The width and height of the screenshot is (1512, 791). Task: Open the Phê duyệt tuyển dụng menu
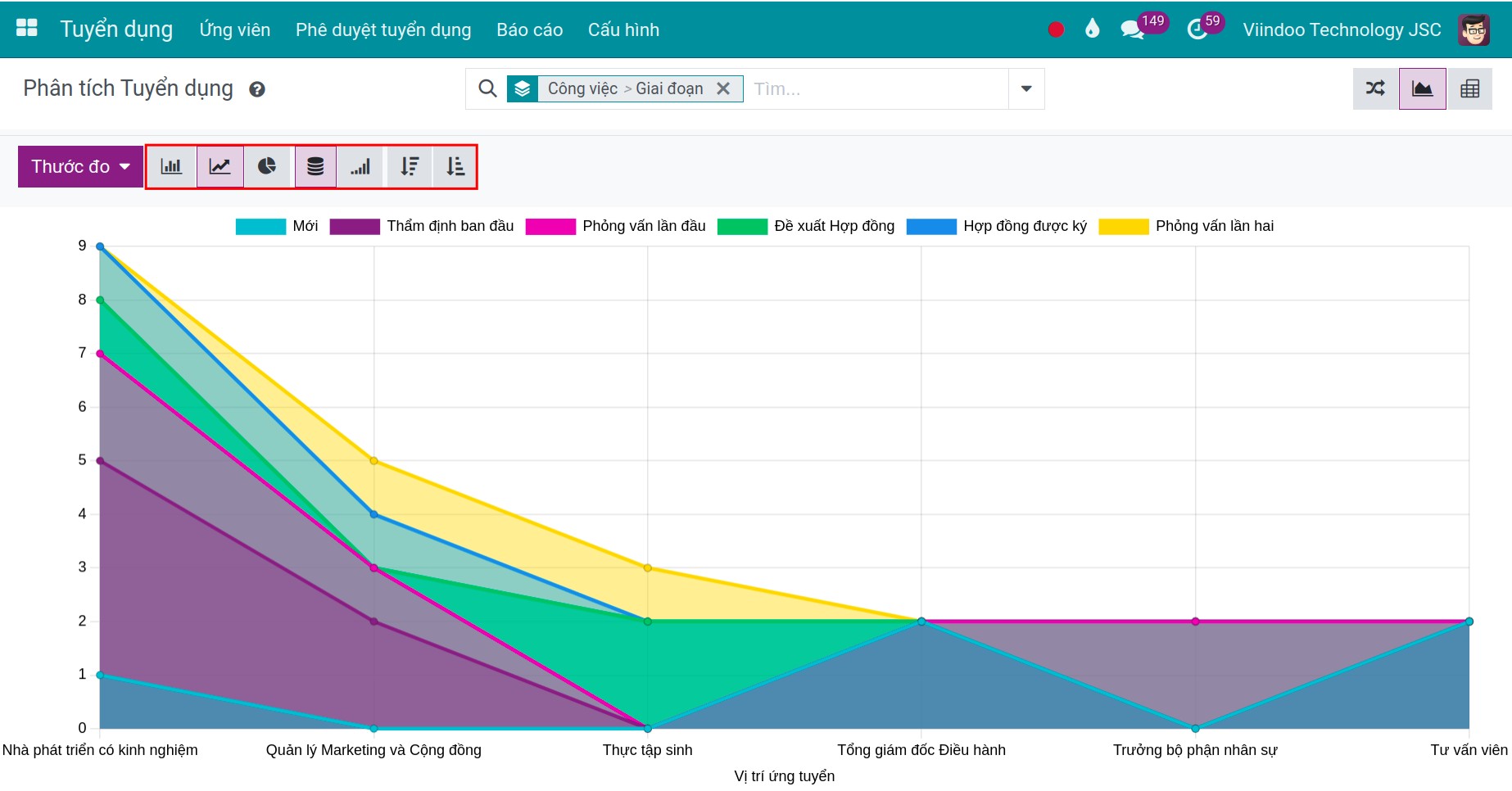[383, 29]
